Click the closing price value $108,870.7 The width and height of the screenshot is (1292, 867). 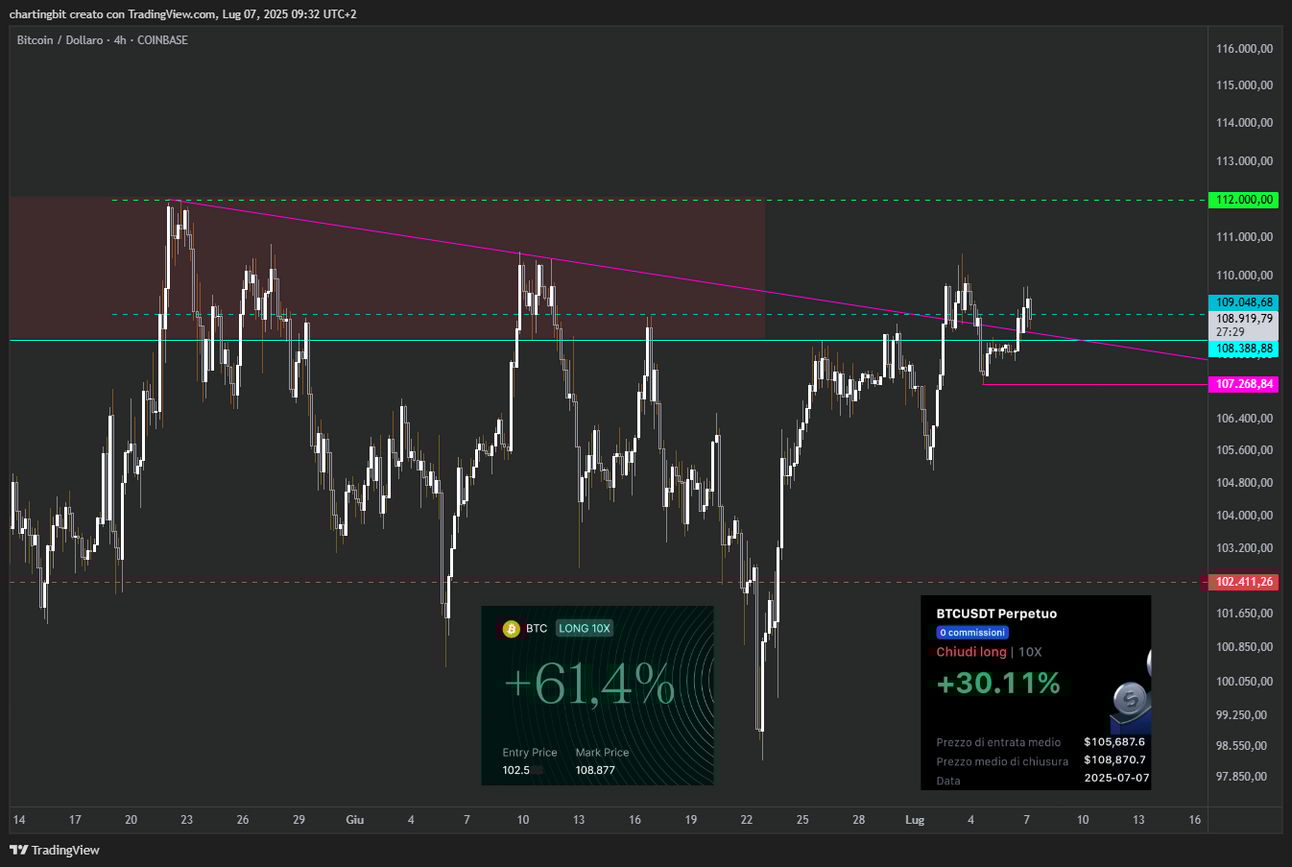pos(1114,761)
